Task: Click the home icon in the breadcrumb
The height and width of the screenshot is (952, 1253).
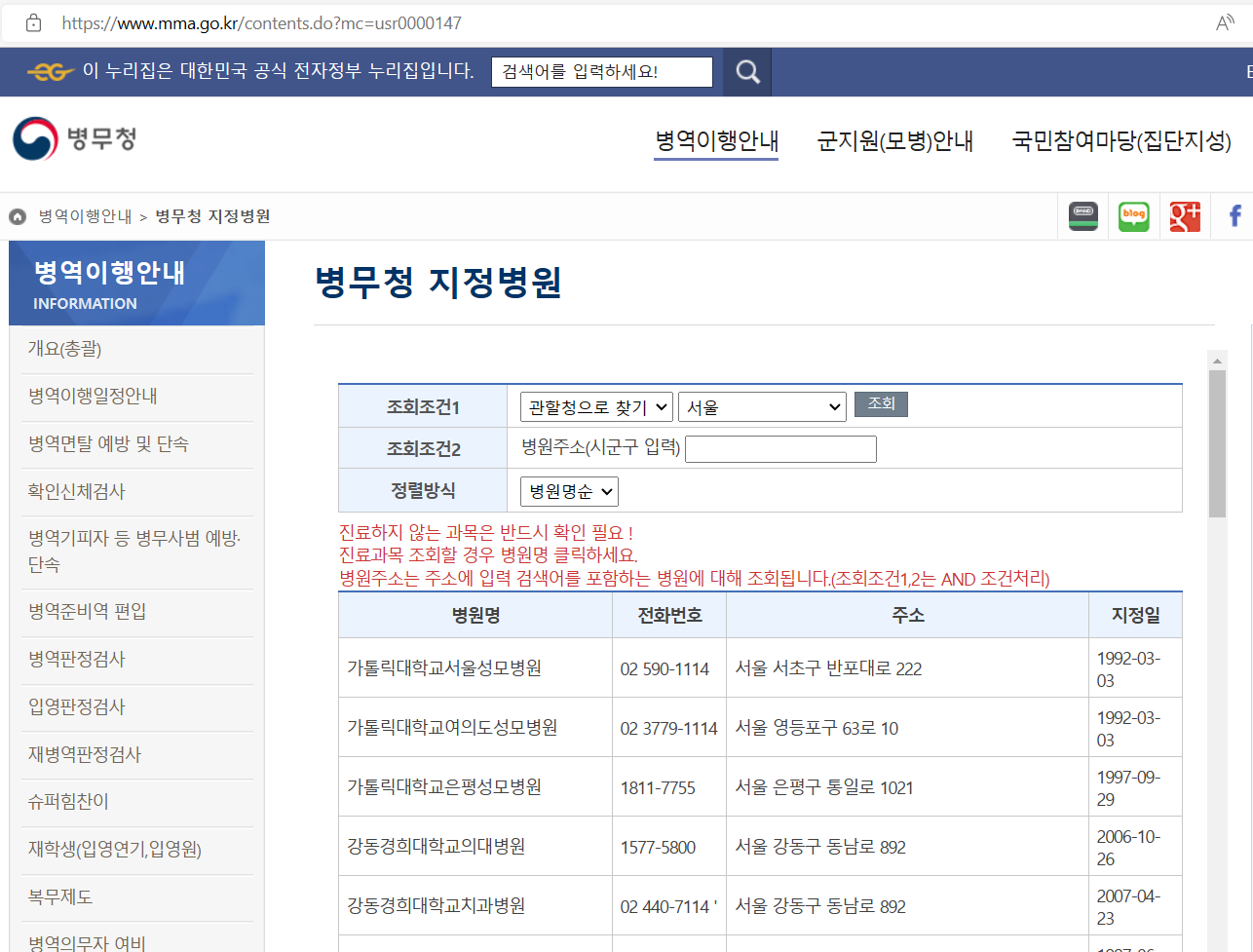Action: tap(17, 216)
